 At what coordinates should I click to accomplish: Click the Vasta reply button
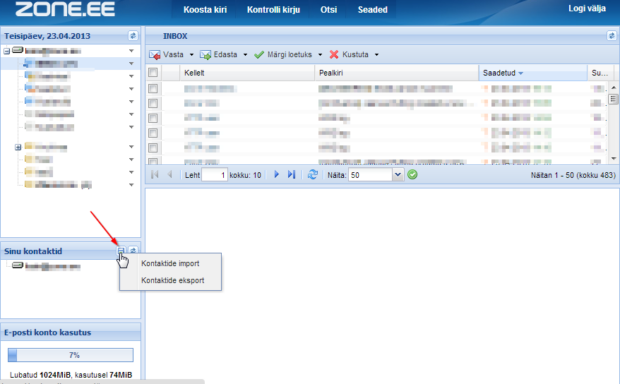[166, 55]
